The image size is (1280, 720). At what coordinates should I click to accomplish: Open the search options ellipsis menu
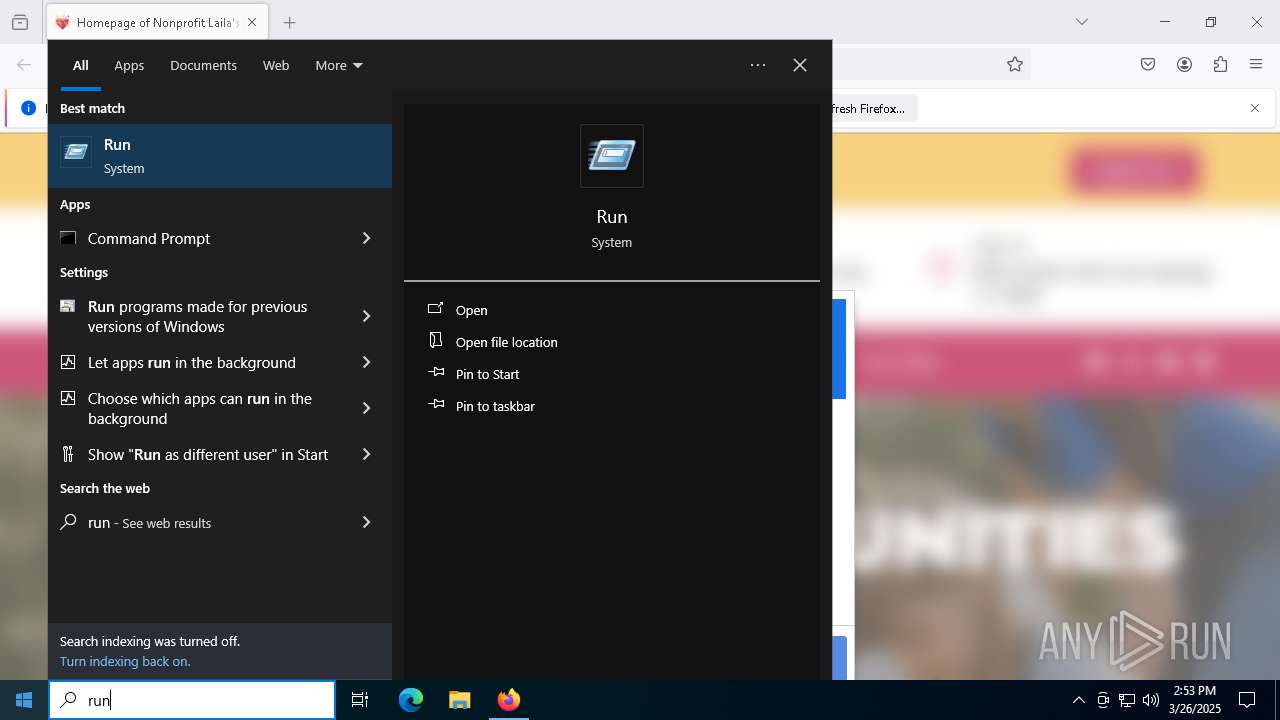tap(758, 65)
